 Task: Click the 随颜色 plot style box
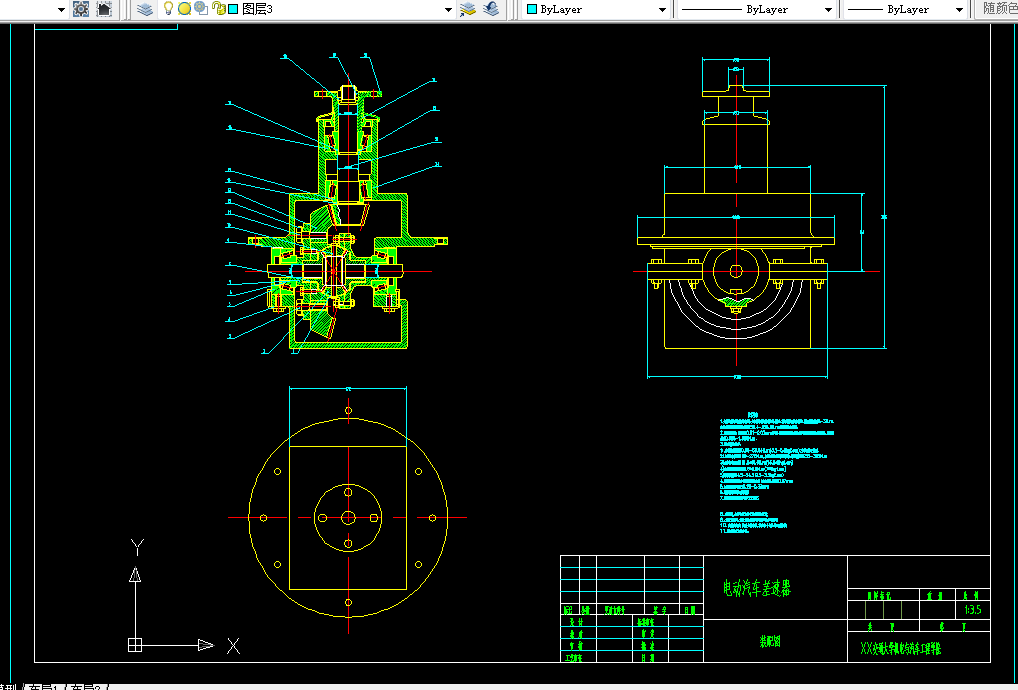pyautogui.click(x=997, y=9)
